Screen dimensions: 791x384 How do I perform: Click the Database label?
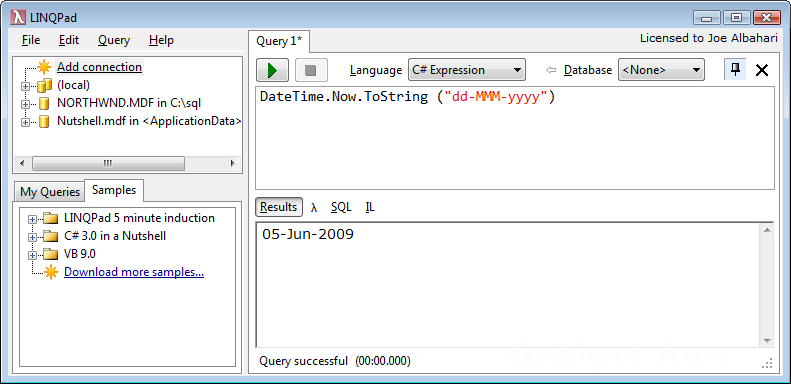(x=588, y=70)
